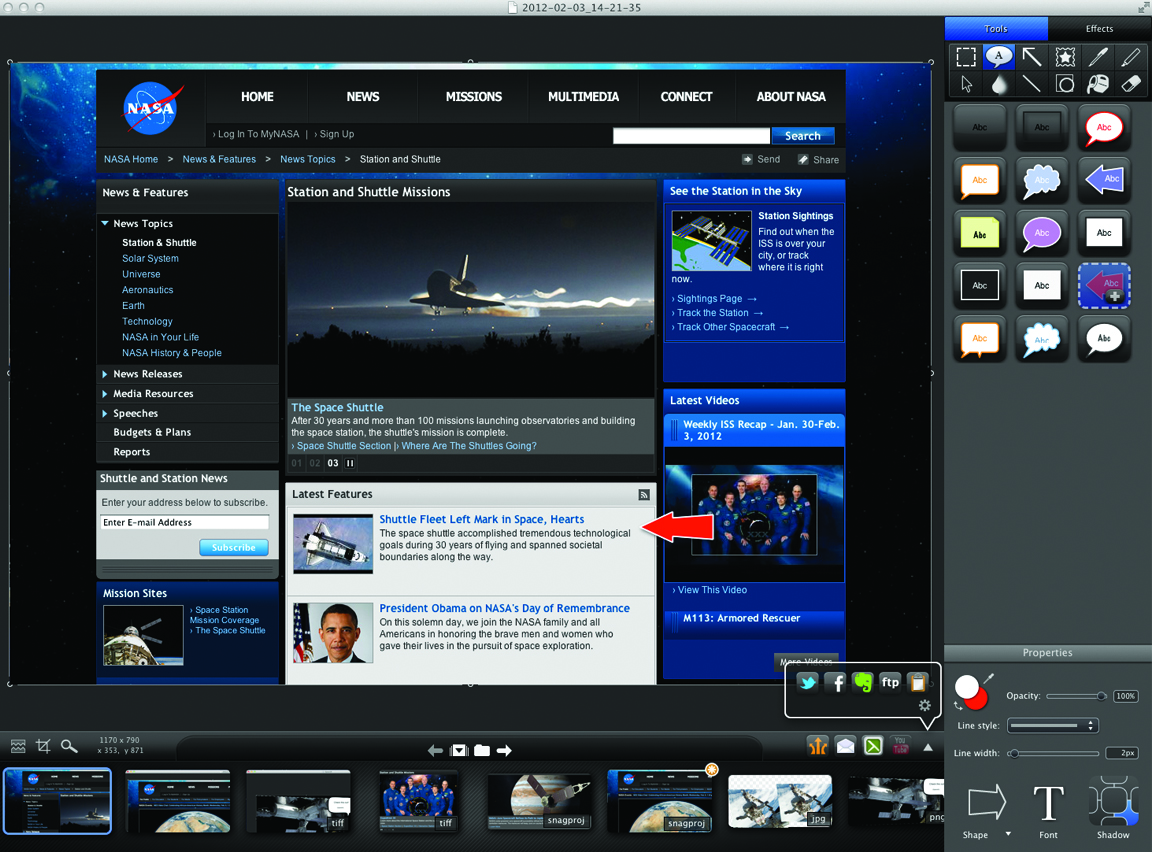Swap fill and outline colors arrow
The width and height of the screenshot is (1152, 852).
point(958,706)
